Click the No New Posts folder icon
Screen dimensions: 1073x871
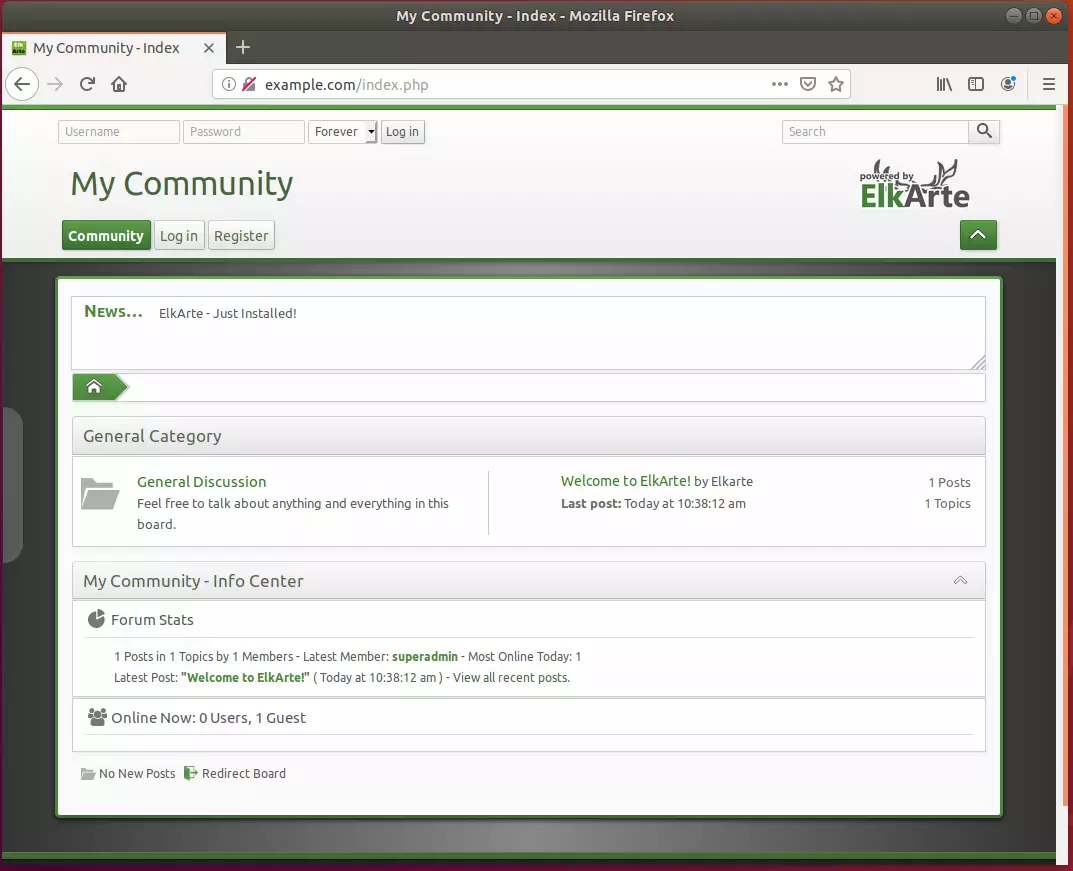click(x=88, y=774)
